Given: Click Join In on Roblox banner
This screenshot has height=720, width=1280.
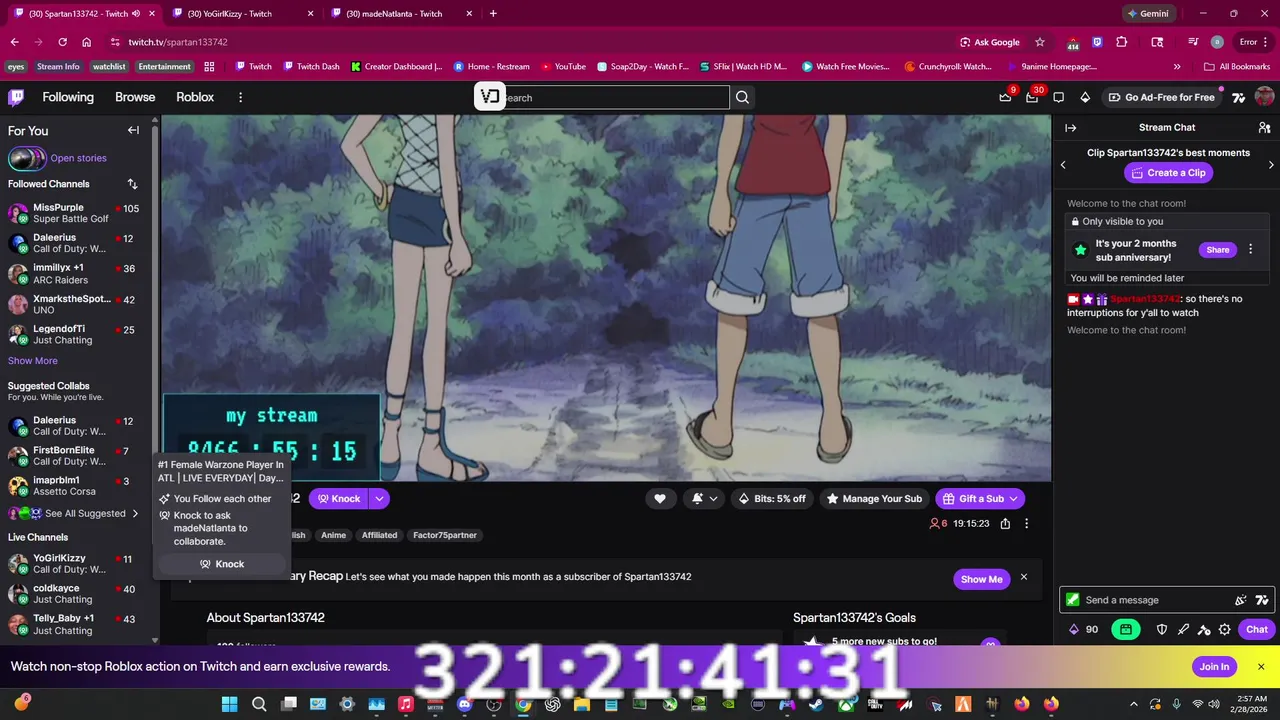Looking at the screenshot, I should pos(1214,667).
